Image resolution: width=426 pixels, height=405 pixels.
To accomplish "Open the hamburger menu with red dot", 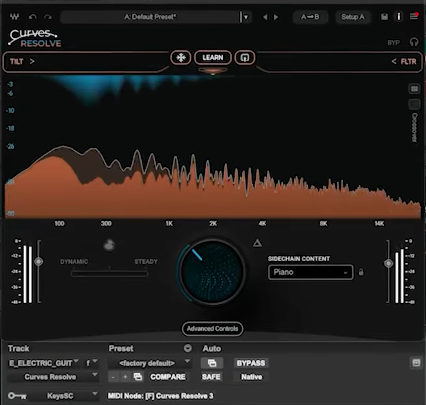I will point(414,16).
